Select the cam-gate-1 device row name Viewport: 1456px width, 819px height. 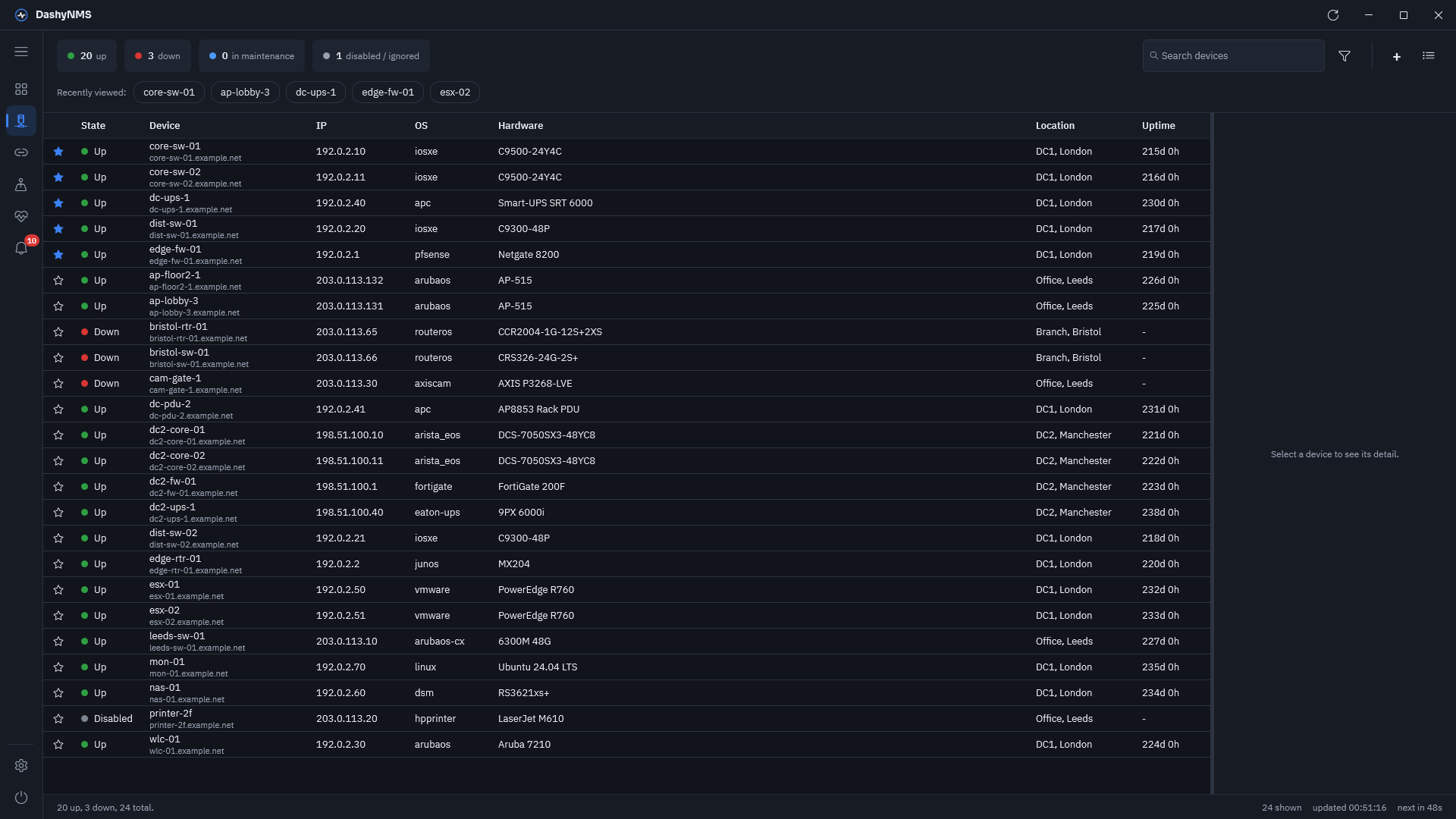tap(175, 378)
